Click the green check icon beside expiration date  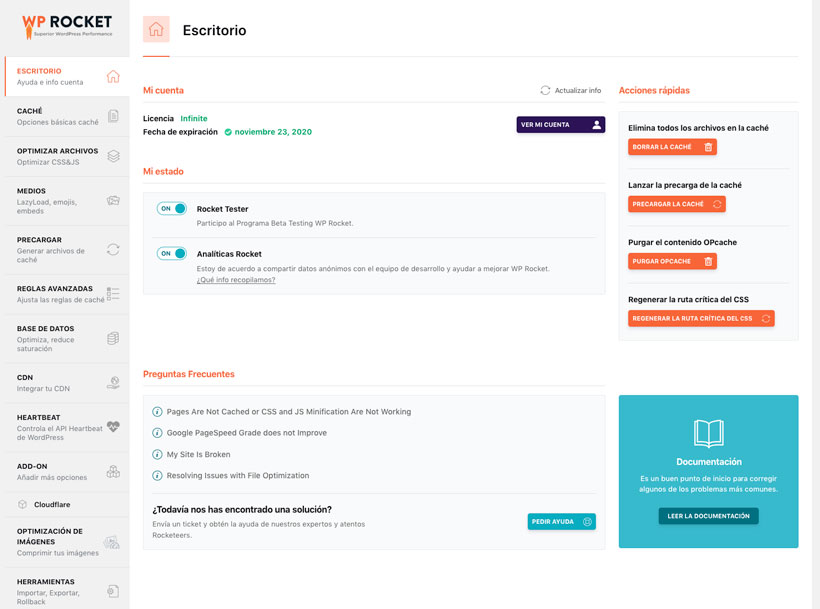[228, 132]
